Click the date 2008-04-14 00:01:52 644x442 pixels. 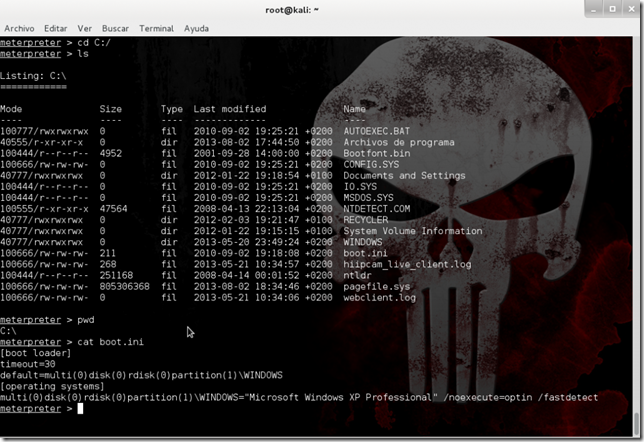click(246, 275)
